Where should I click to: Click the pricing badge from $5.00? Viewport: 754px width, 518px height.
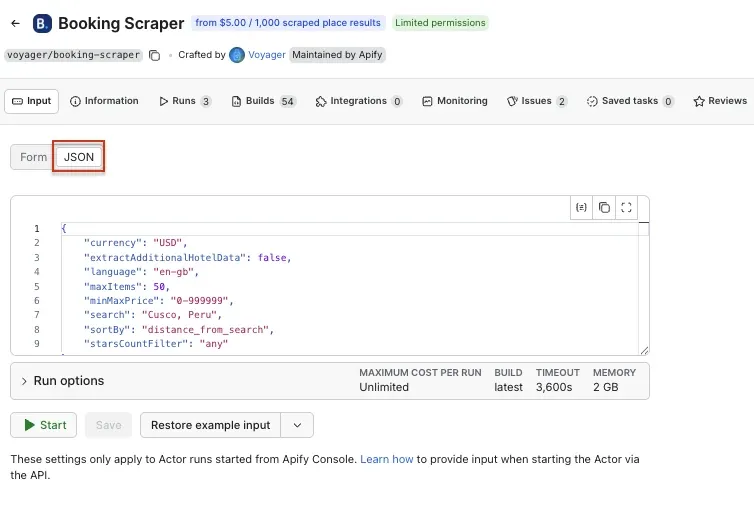coord(288,23)
